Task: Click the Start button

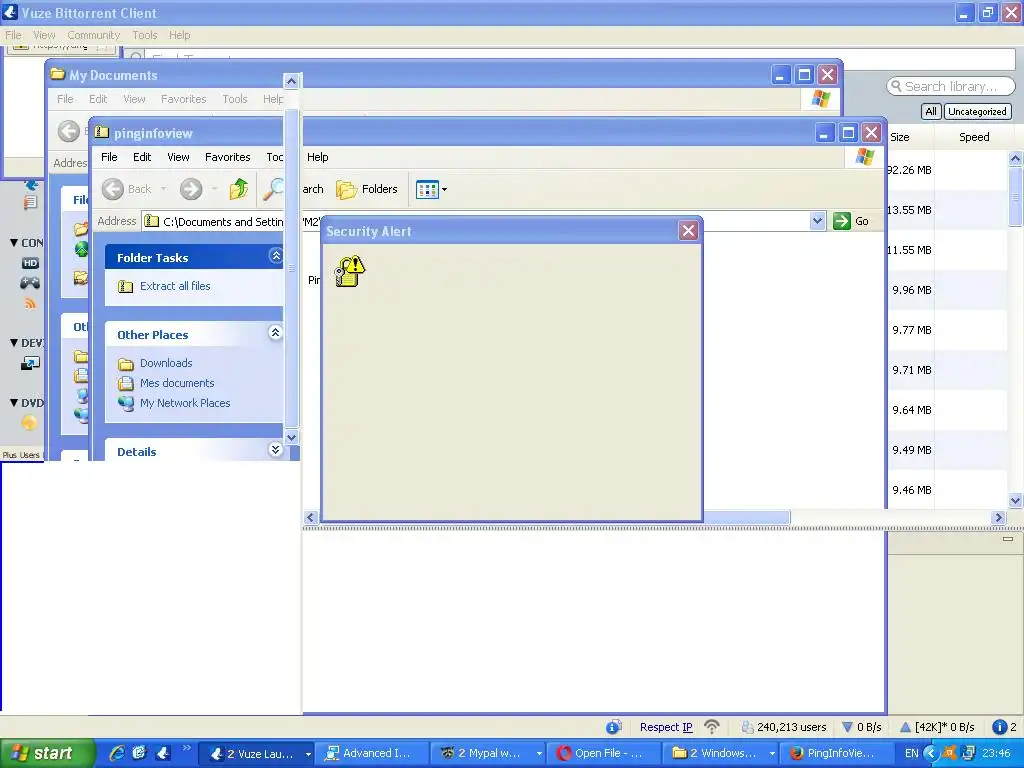Action: point(46,754)
